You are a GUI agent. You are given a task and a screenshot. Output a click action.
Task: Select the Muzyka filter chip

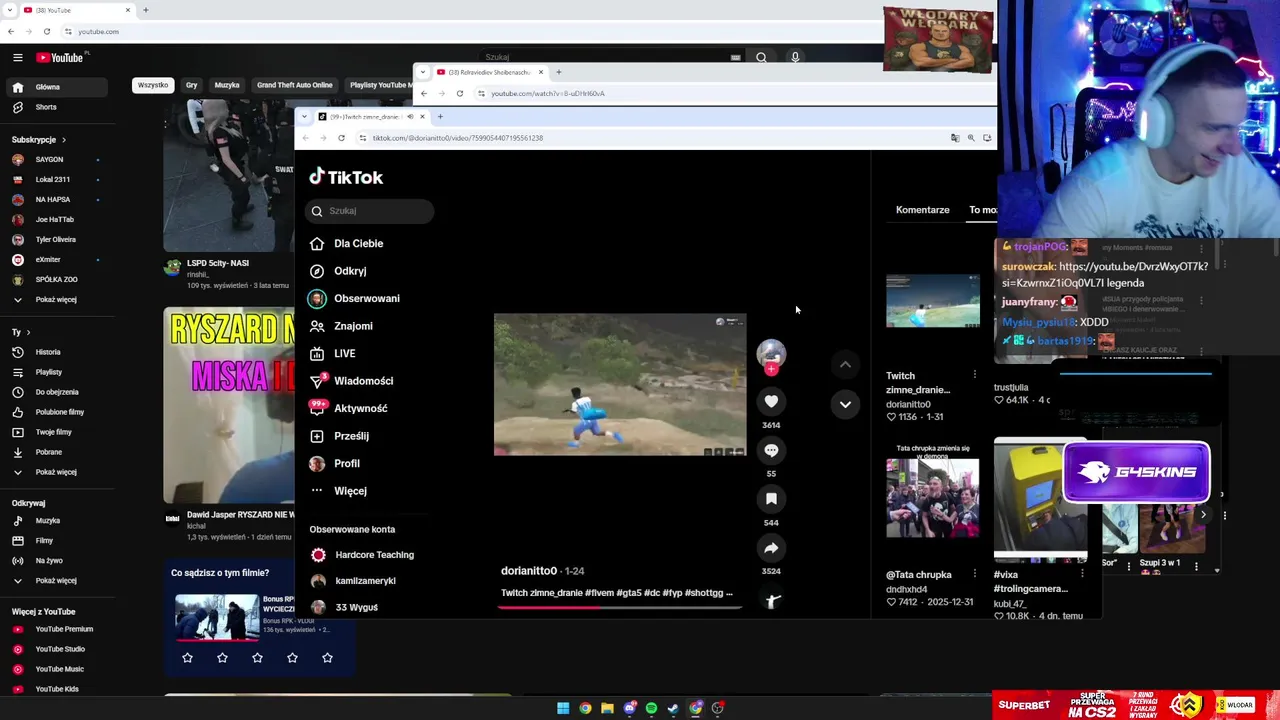coord(227,85)
